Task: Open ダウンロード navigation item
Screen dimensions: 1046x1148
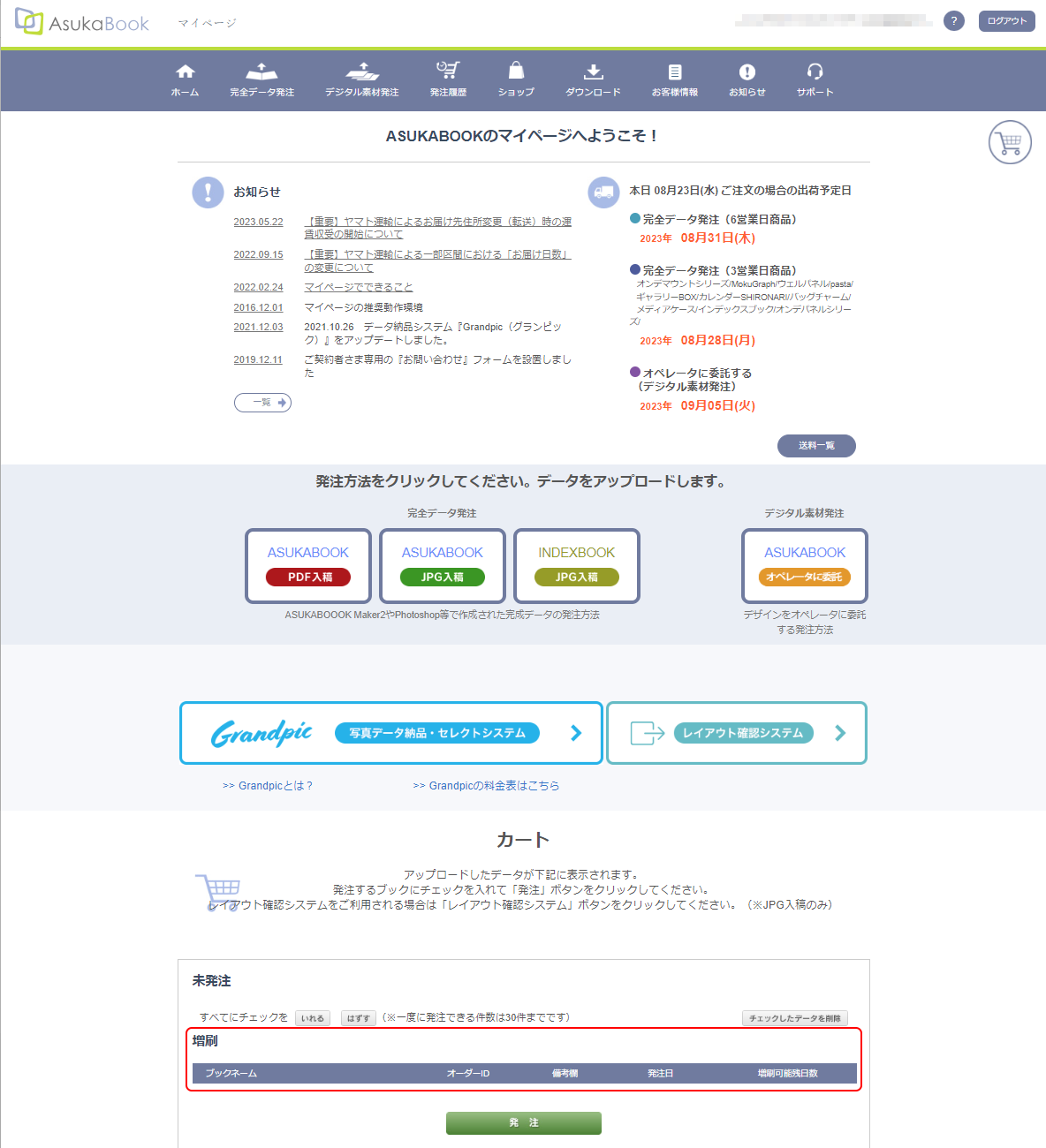Action: pos(593,79)
